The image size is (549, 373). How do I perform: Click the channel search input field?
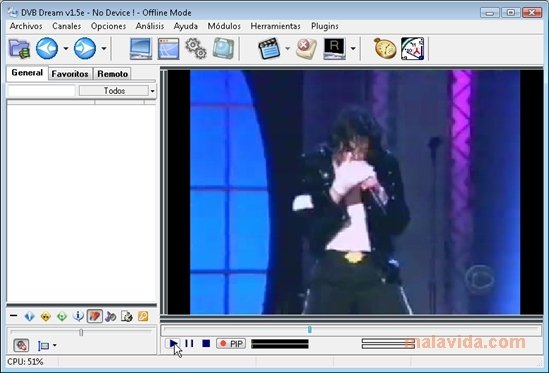coord(41,91)
